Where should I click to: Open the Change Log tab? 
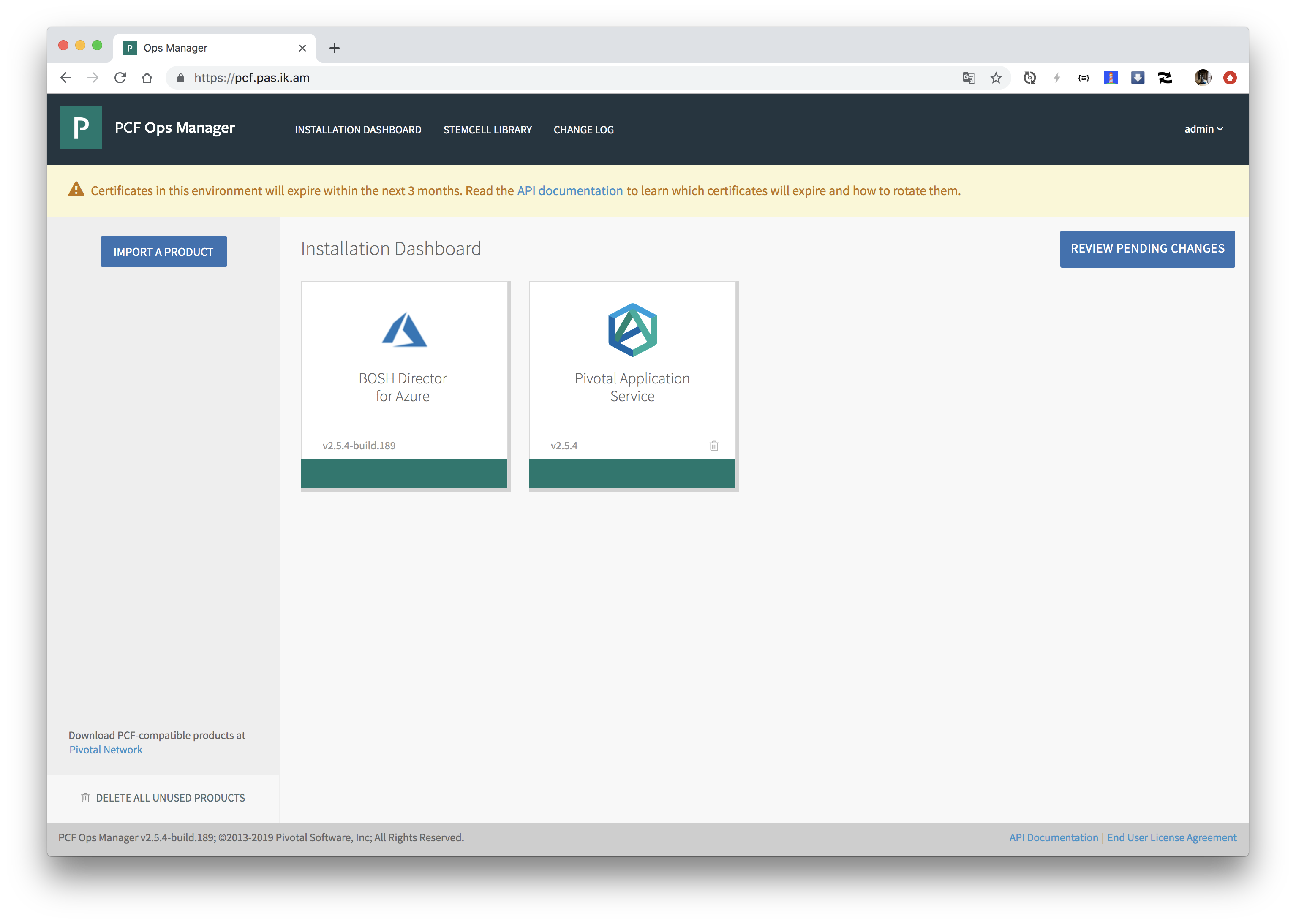[x=583, y=130]
